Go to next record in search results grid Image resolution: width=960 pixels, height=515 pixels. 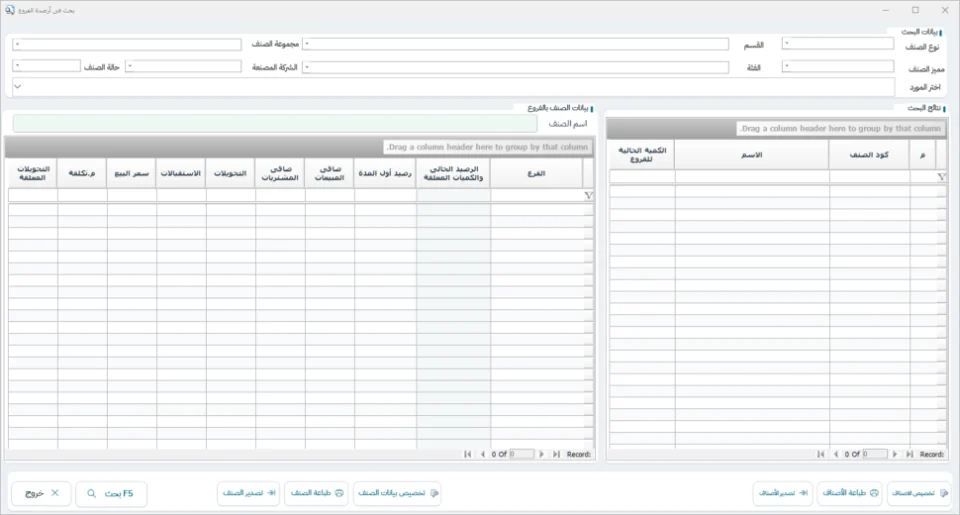894,454
